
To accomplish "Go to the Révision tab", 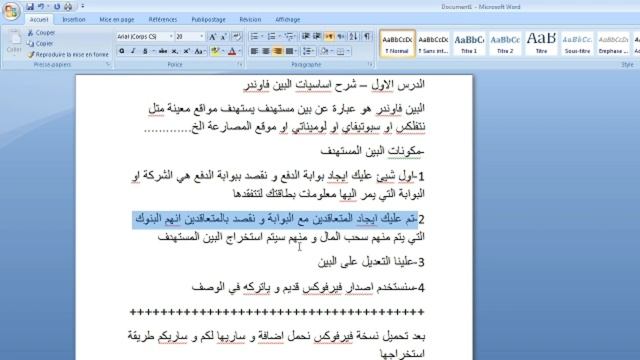I will [250, 20].
